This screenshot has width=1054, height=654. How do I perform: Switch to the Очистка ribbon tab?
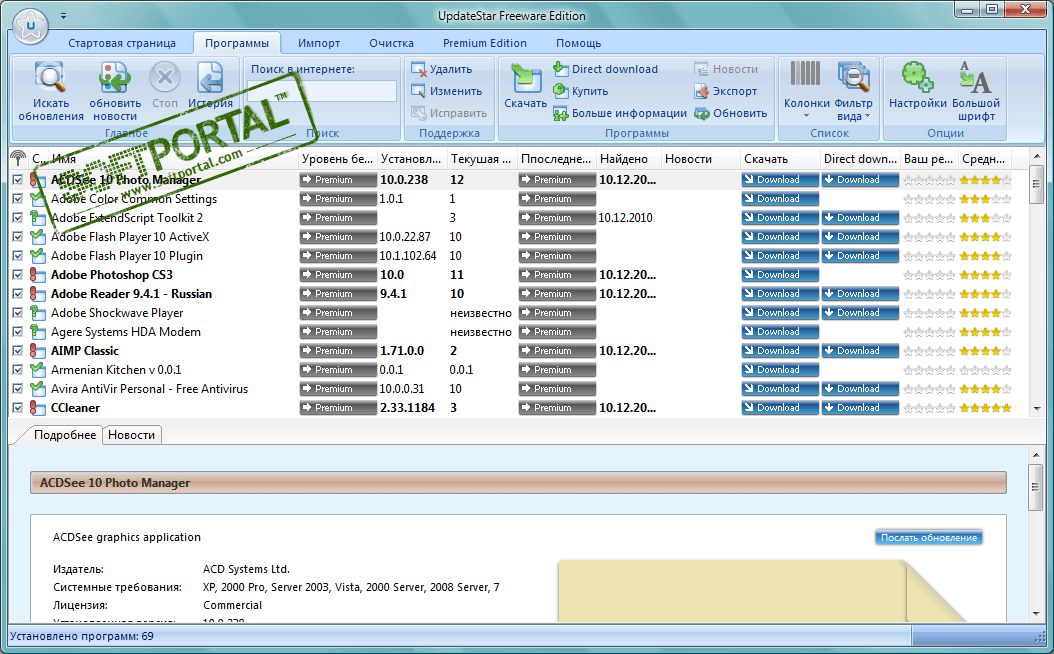click(391, 43)
